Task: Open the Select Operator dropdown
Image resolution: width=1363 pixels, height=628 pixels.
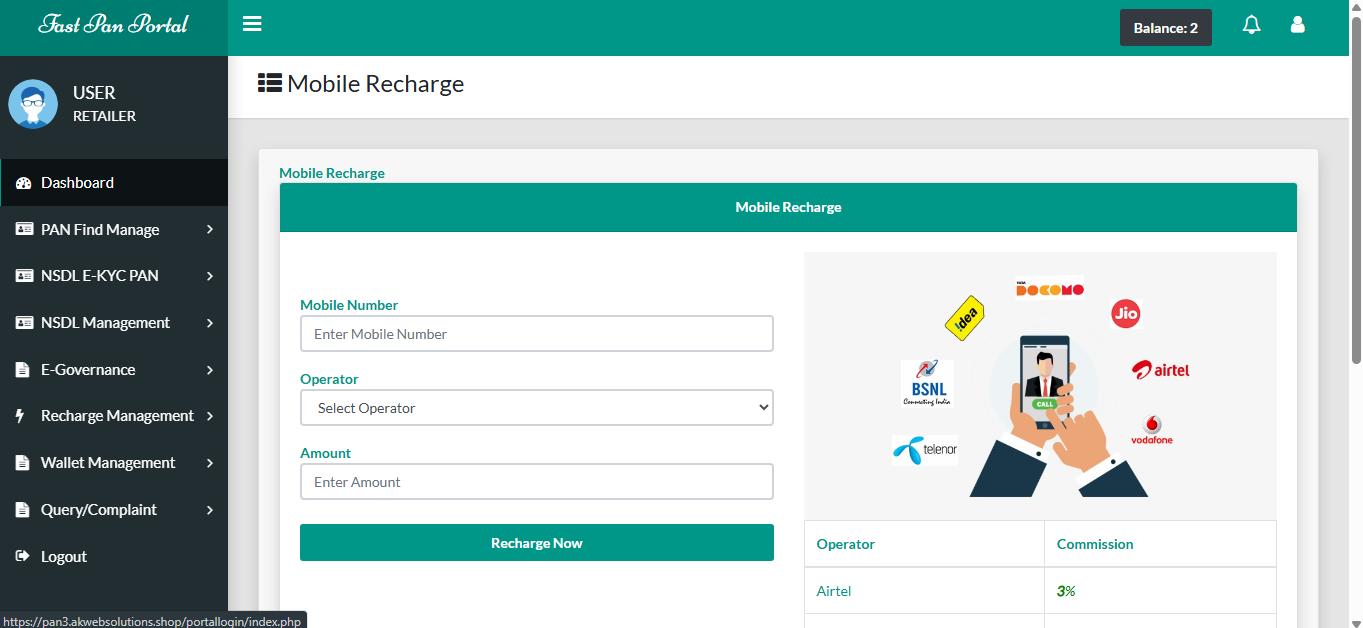Action: click(x=536, y=408)
